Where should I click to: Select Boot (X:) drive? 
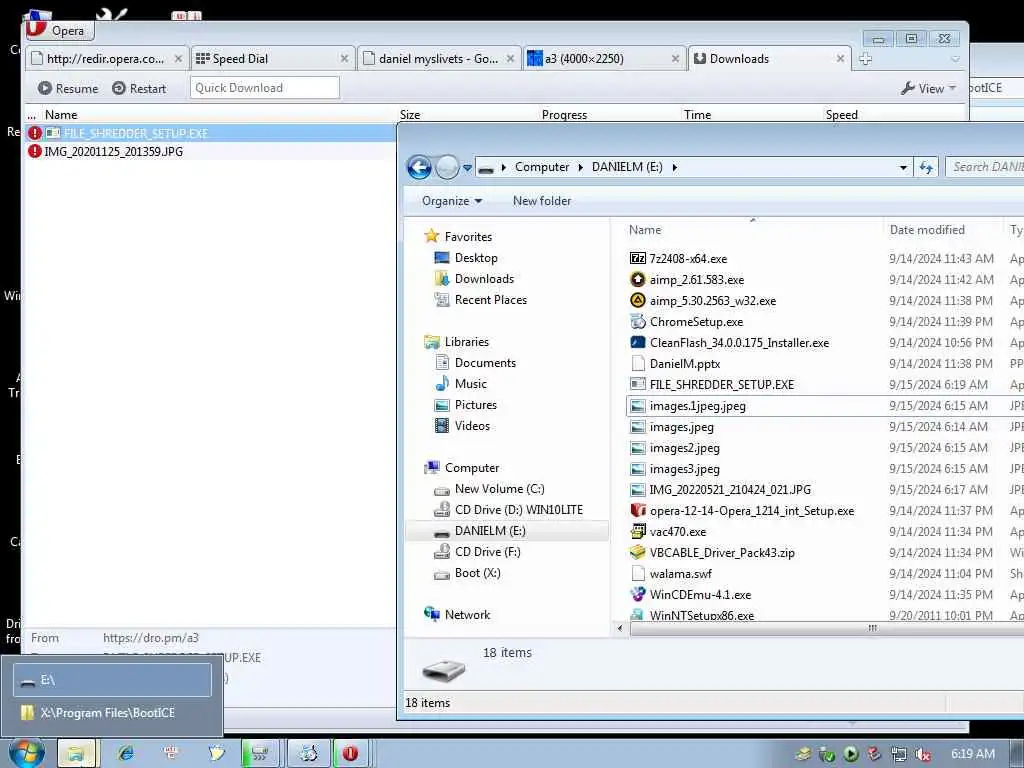pyautogui.click(x=477, y=573)
